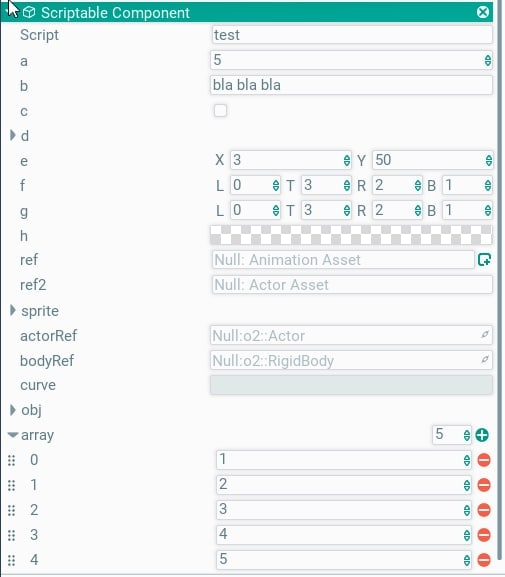
Task: Click the link icon in actorRef field
Action: 485,334
